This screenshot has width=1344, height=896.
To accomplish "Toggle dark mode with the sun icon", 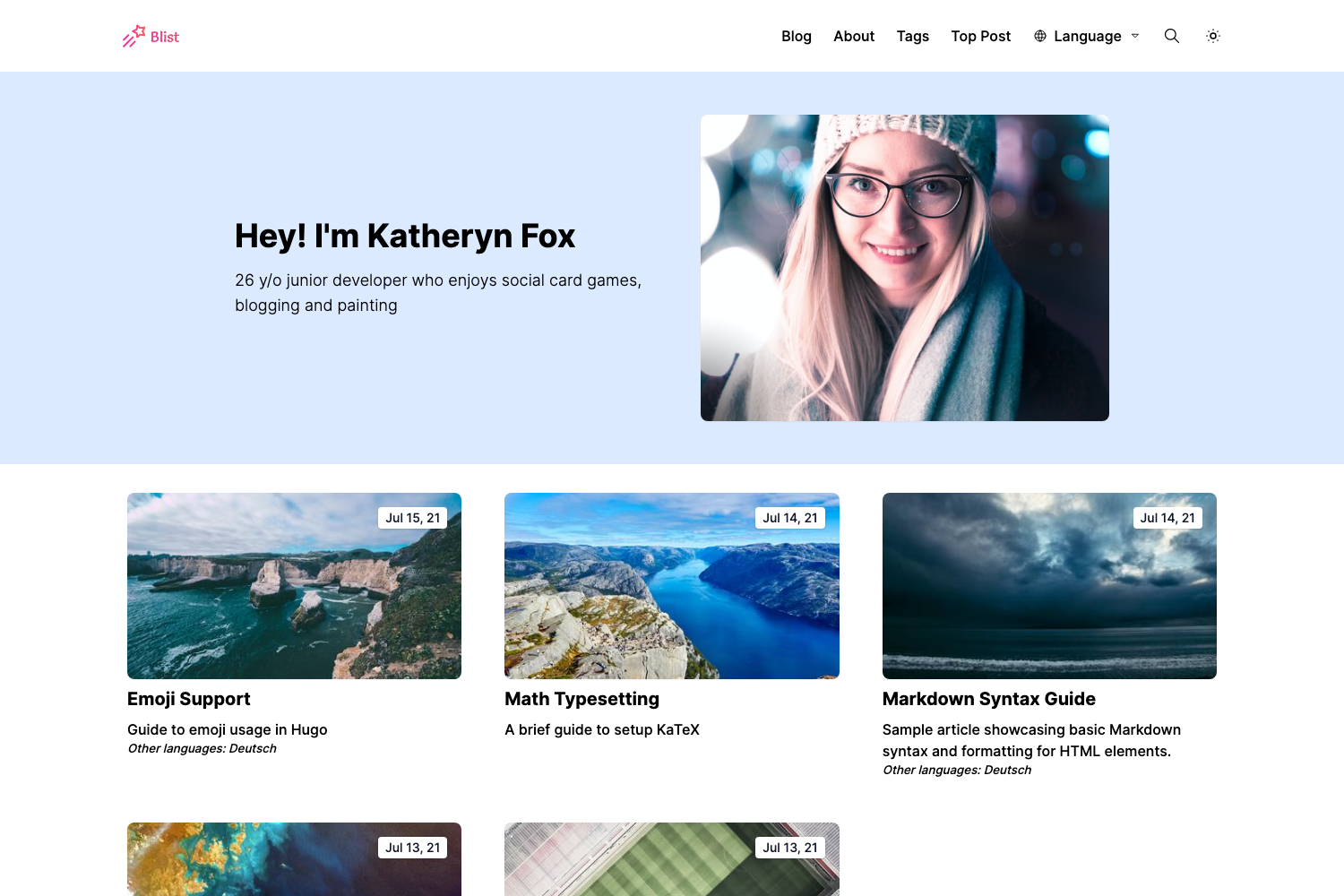I will click(1213, 36).
